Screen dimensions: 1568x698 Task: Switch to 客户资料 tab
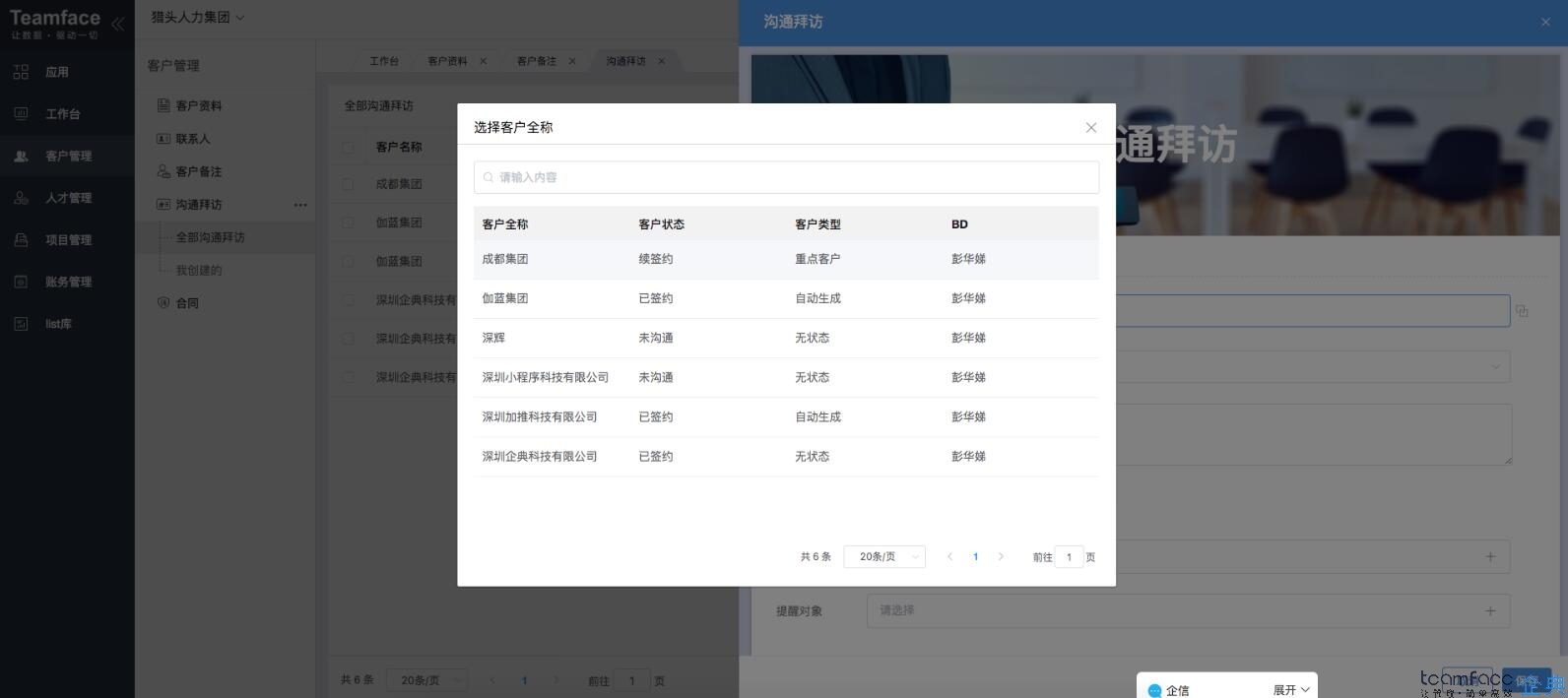[447, 61]
